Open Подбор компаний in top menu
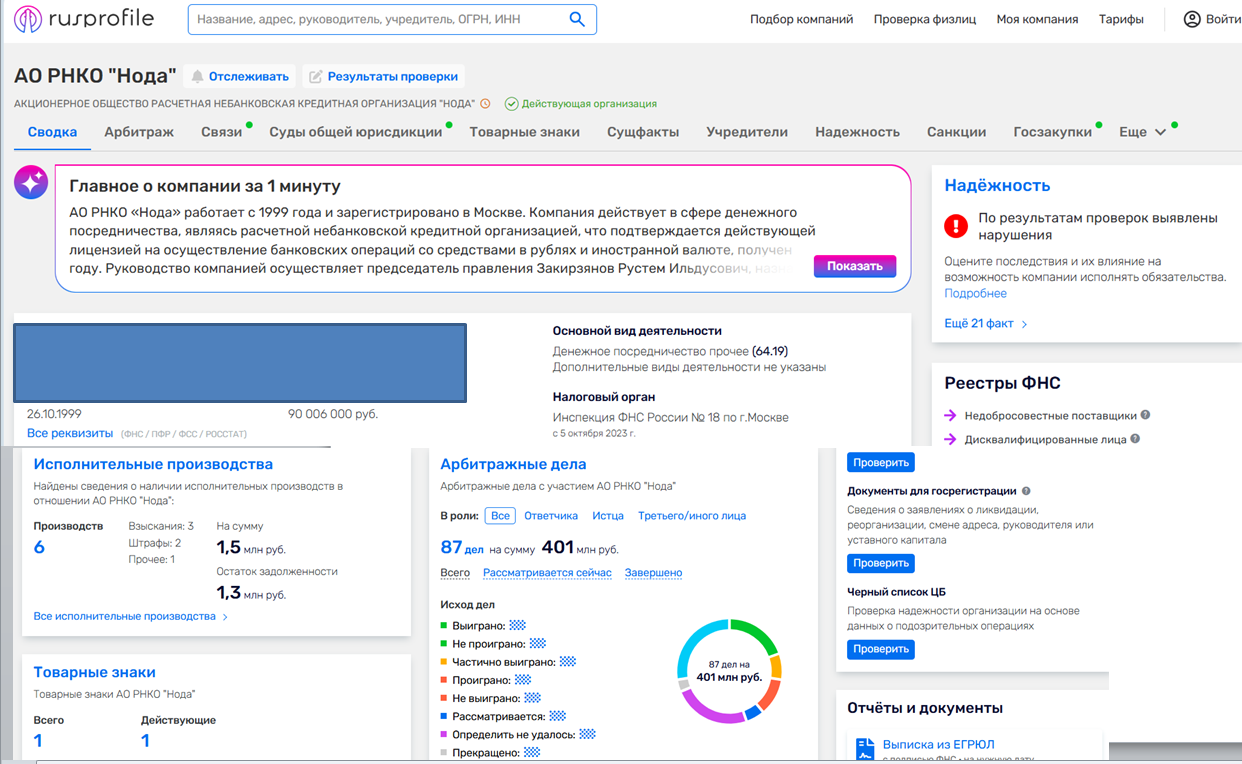This screenshot has width=1242, height=764. pyautogui.click(x=802, y=19)
